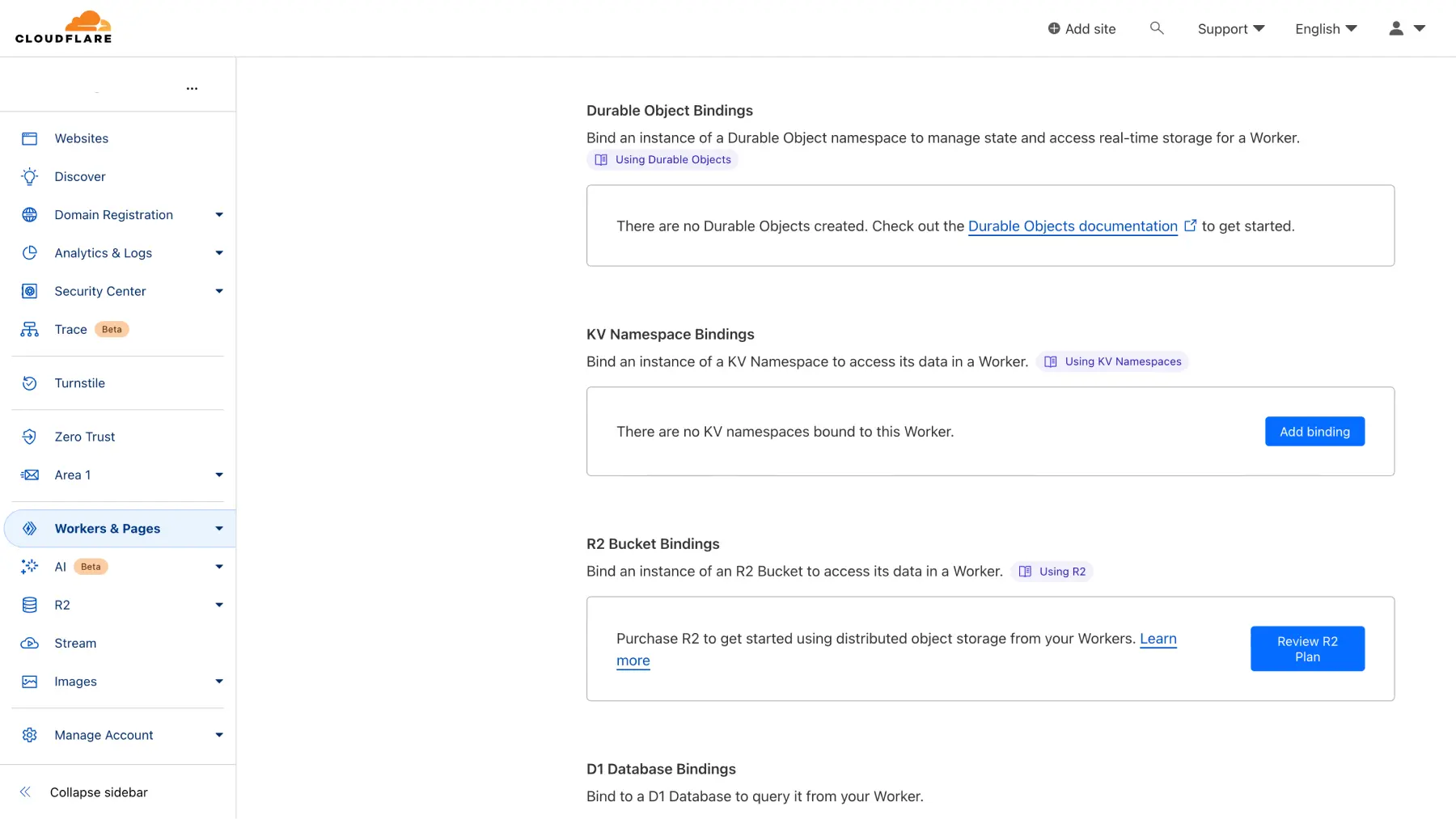Click the R2 database icon
The image size is (1456, 819).
click(30, 605)
